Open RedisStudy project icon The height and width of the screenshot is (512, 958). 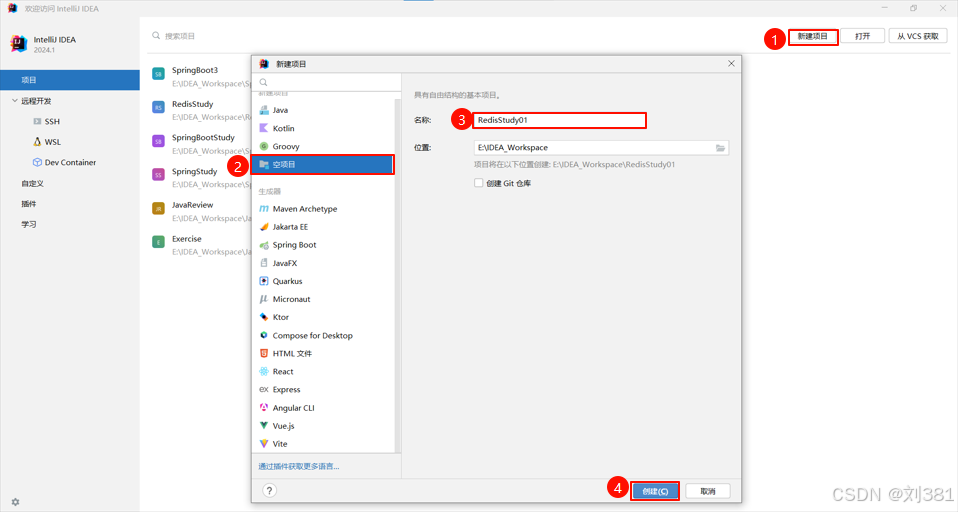point(158,108)
